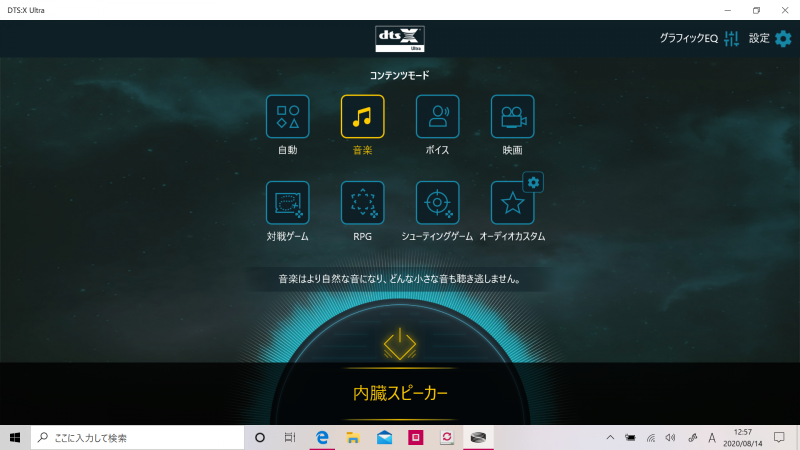The image size is (800, 450).
Task: Click the 映画 label text
Action: pos(512,150)
